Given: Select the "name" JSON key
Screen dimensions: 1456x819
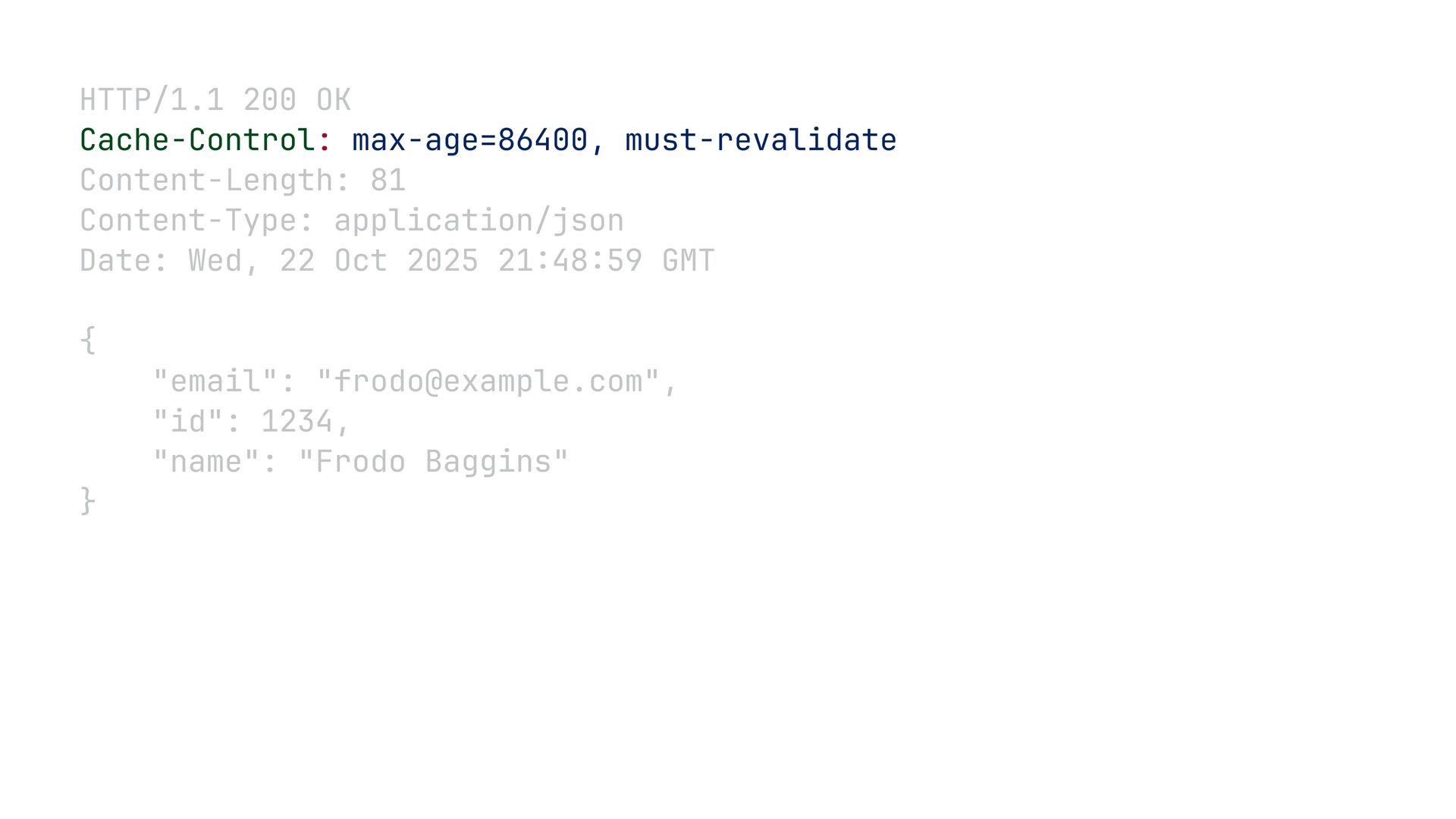Looking at the screenshot, I should [x=206, y=462].
